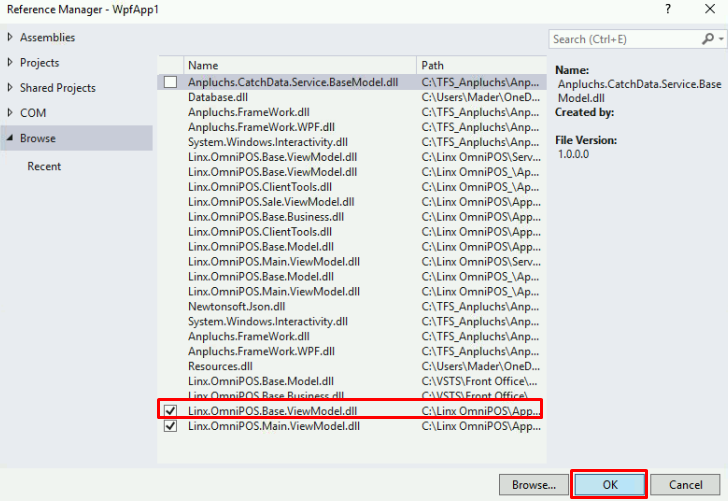Tick the checkbox for Anpluchs.CatchData.Service.BaseModel.dll
This screenshot has width=728, height=503.
[x=170, y=82]
